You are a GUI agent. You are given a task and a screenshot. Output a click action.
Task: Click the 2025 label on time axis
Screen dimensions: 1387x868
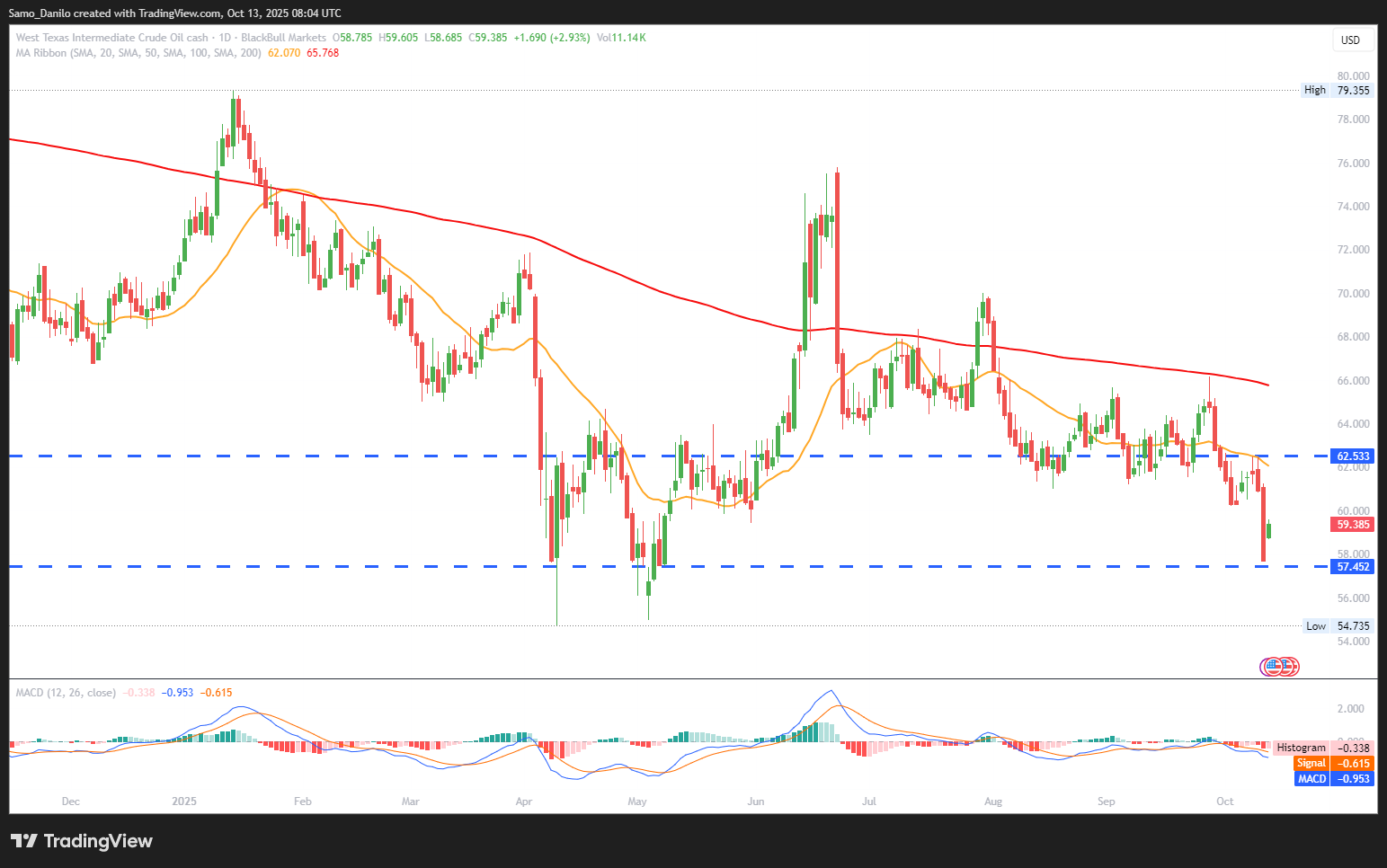pyautogui.click(x=184, y=802)
